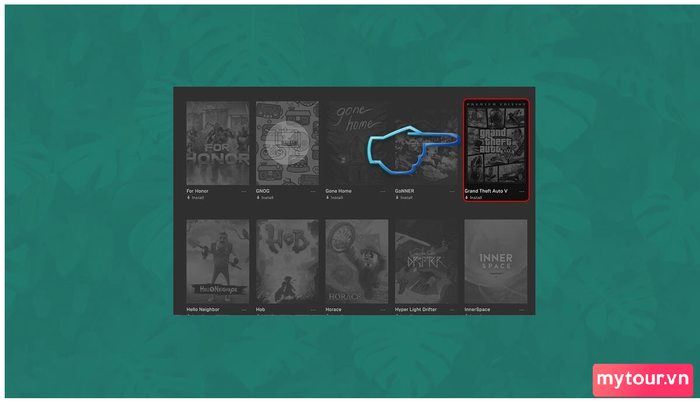Open Grand Theft Auto V options menu
This screenshot has width=700, height=405.
522,191
